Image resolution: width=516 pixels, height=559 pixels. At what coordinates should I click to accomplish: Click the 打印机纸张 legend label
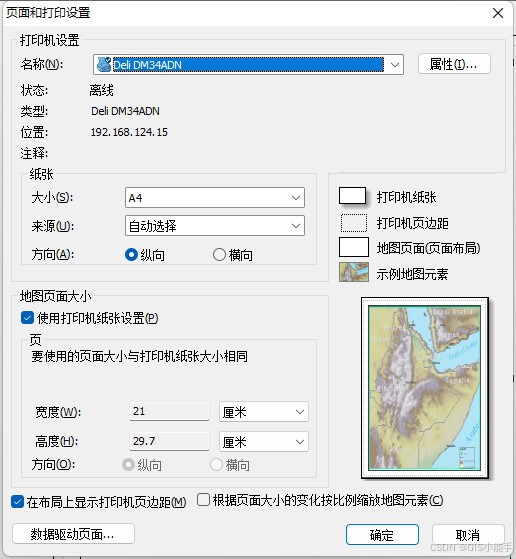click(407, 197)
